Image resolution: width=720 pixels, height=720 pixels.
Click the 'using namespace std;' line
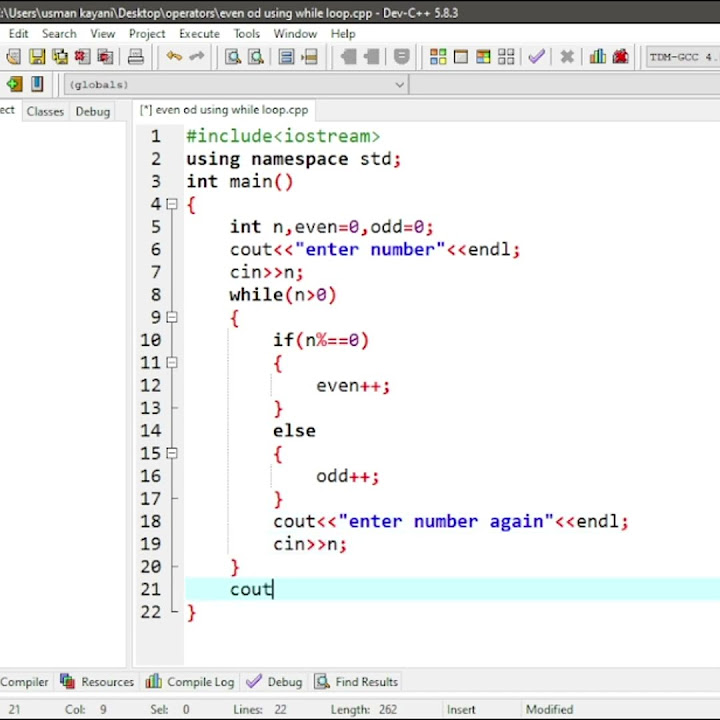293,159
